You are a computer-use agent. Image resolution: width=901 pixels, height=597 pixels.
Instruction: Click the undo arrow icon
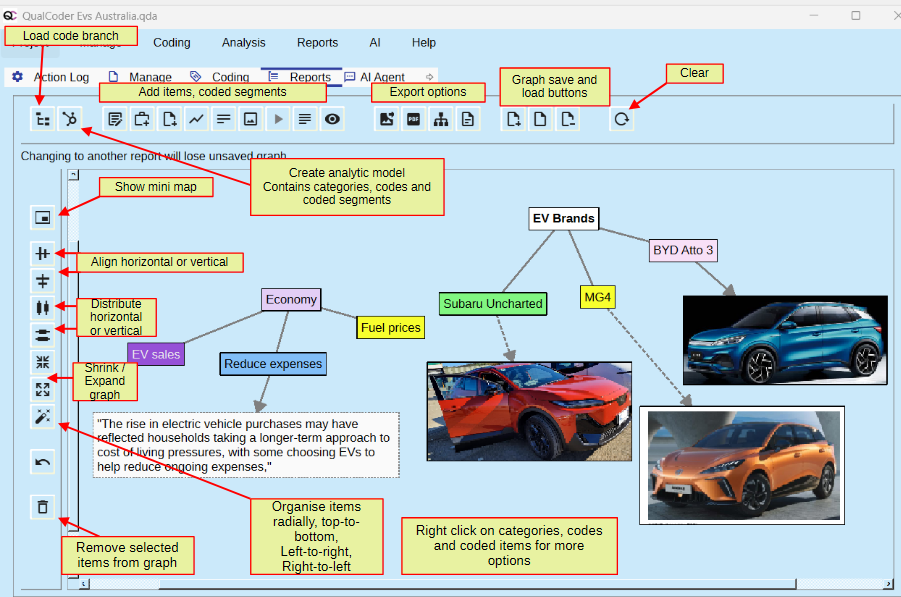(43, 461)
